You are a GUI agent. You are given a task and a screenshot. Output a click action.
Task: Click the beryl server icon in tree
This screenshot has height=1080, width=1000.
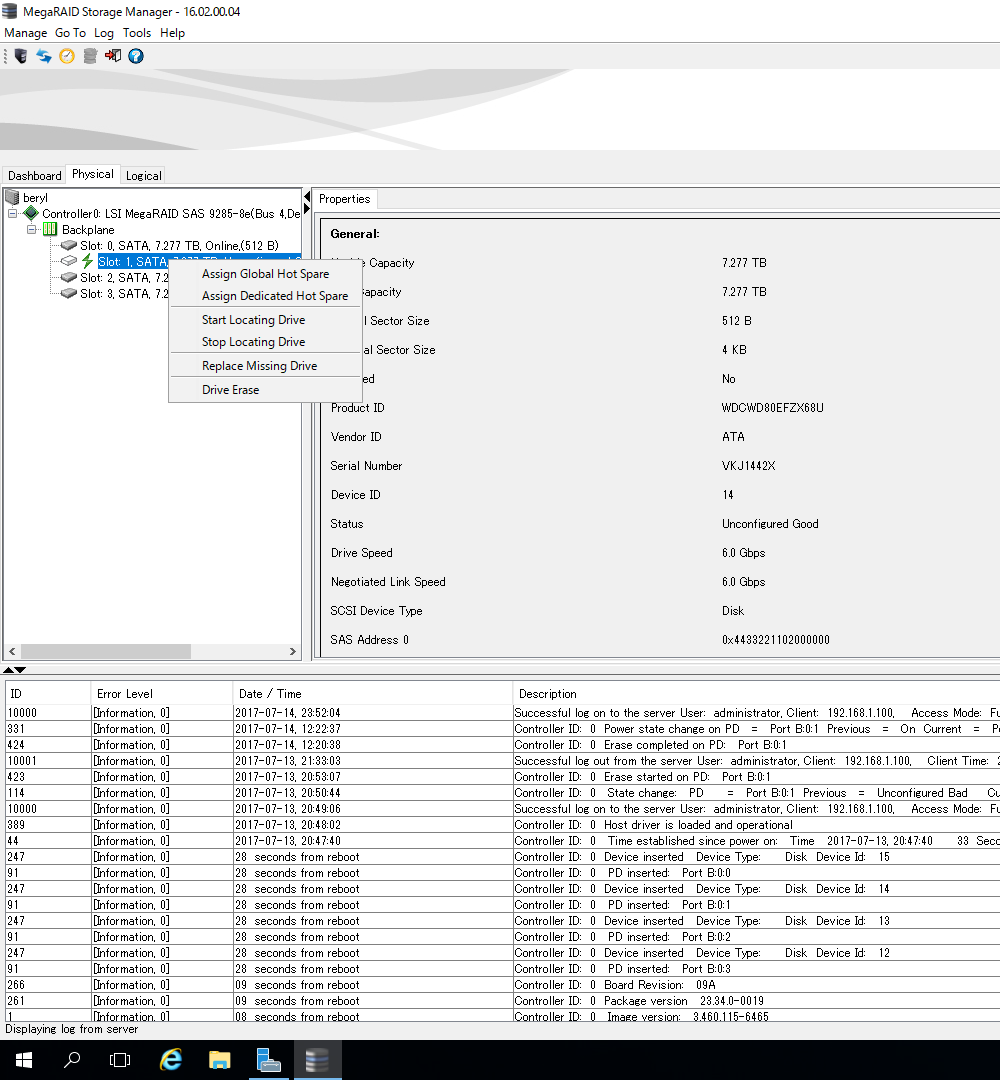pos(12,198)
